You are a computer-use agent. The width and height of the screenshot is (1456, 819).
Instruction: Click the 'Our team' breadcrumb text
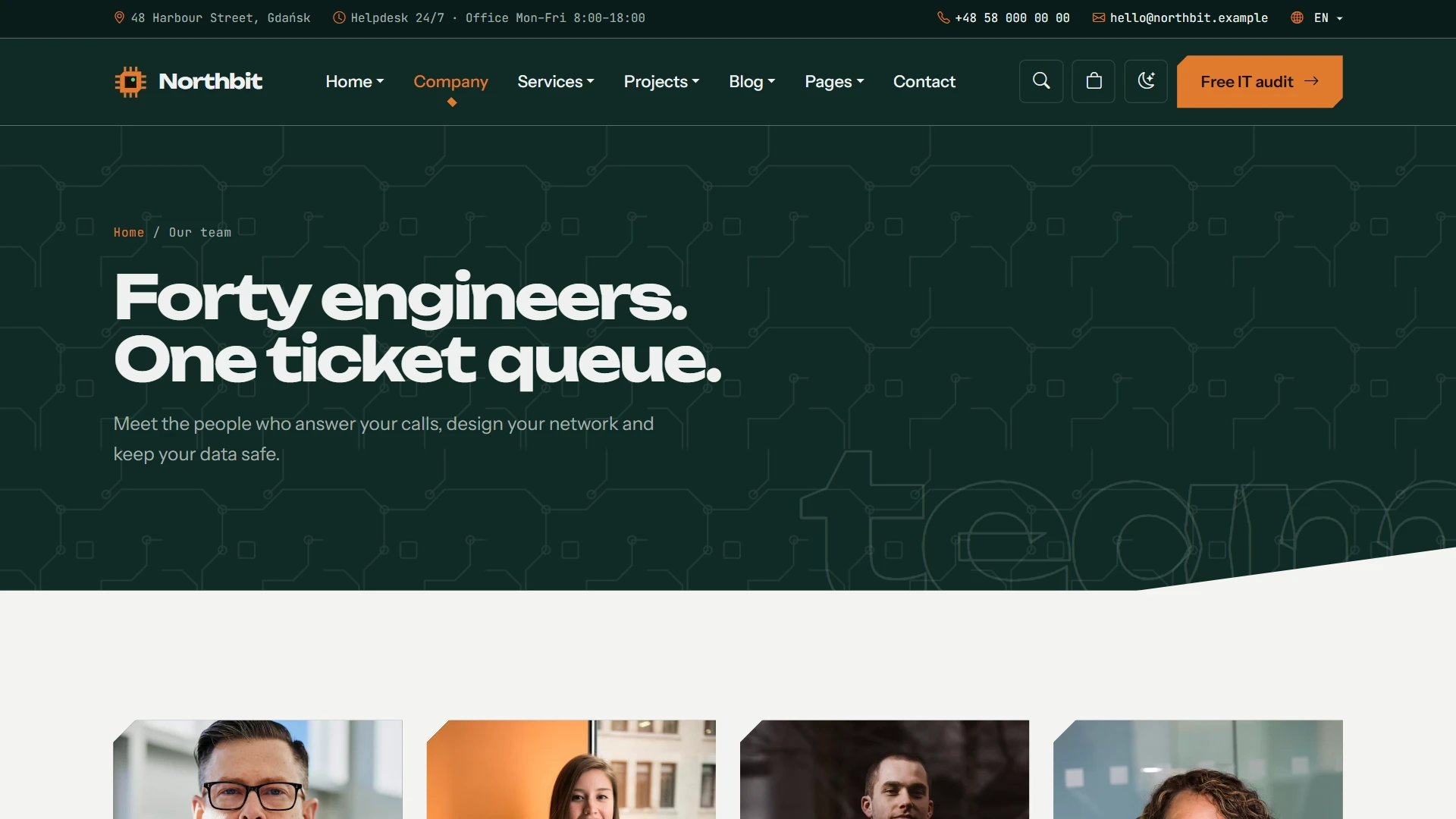[x=199, y=232]
